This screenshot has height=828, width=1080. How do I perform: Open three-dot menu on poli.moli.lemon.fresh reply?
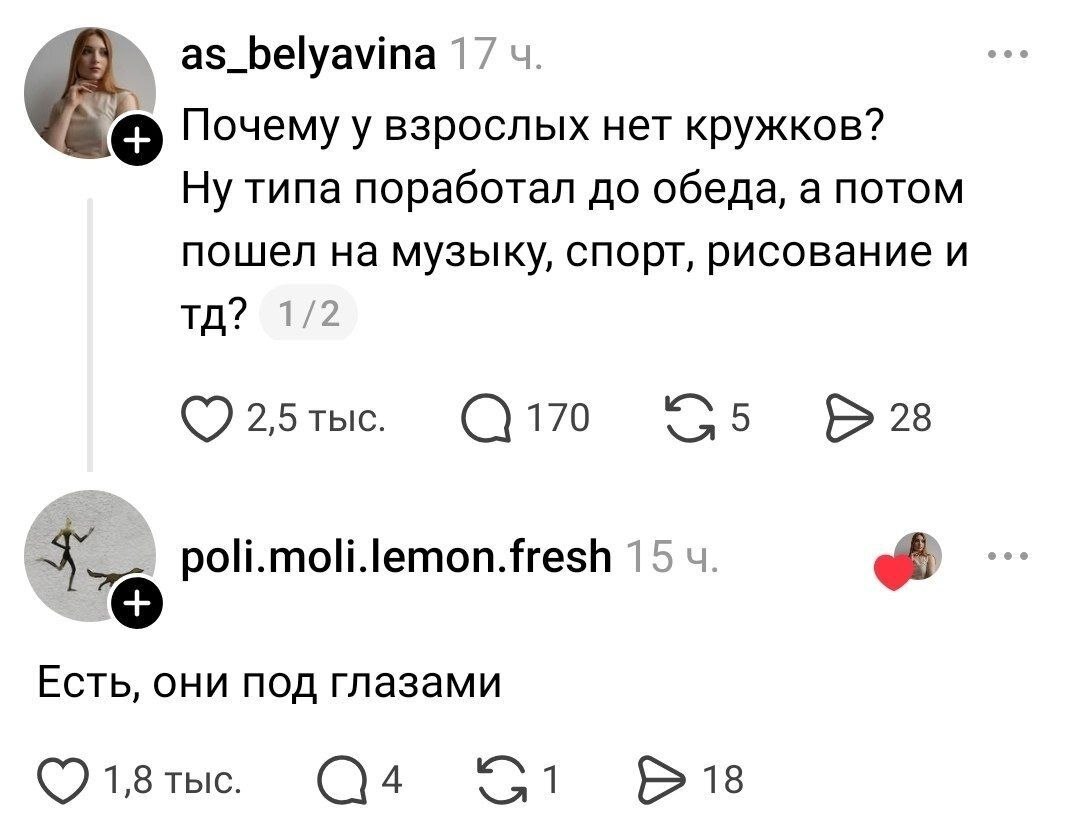coord(1008,555)
